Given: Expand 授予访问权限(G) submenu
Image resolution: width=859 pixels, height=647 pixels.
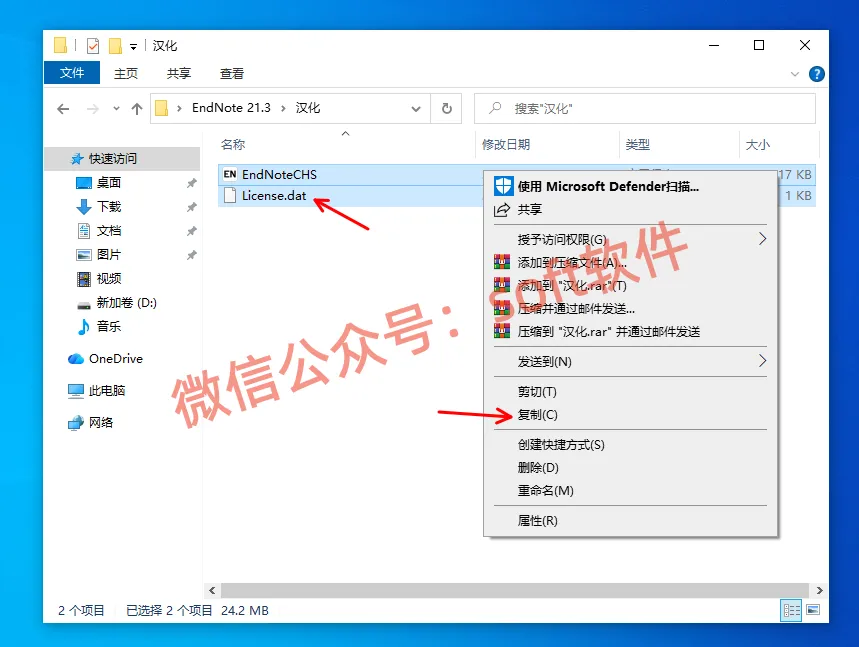Looking at the screenshot, I should point(630,239).
